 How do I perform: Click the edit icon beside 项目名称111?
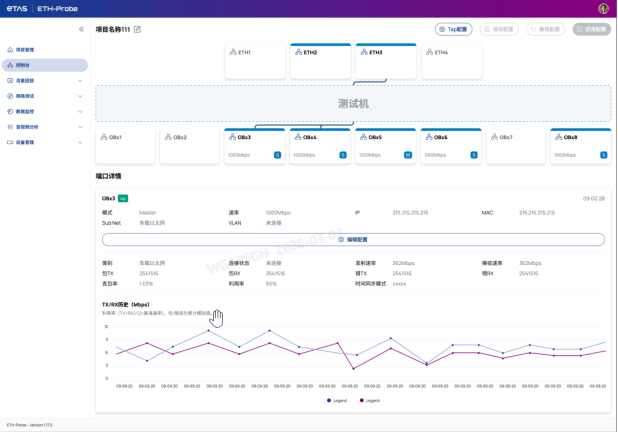137,29
